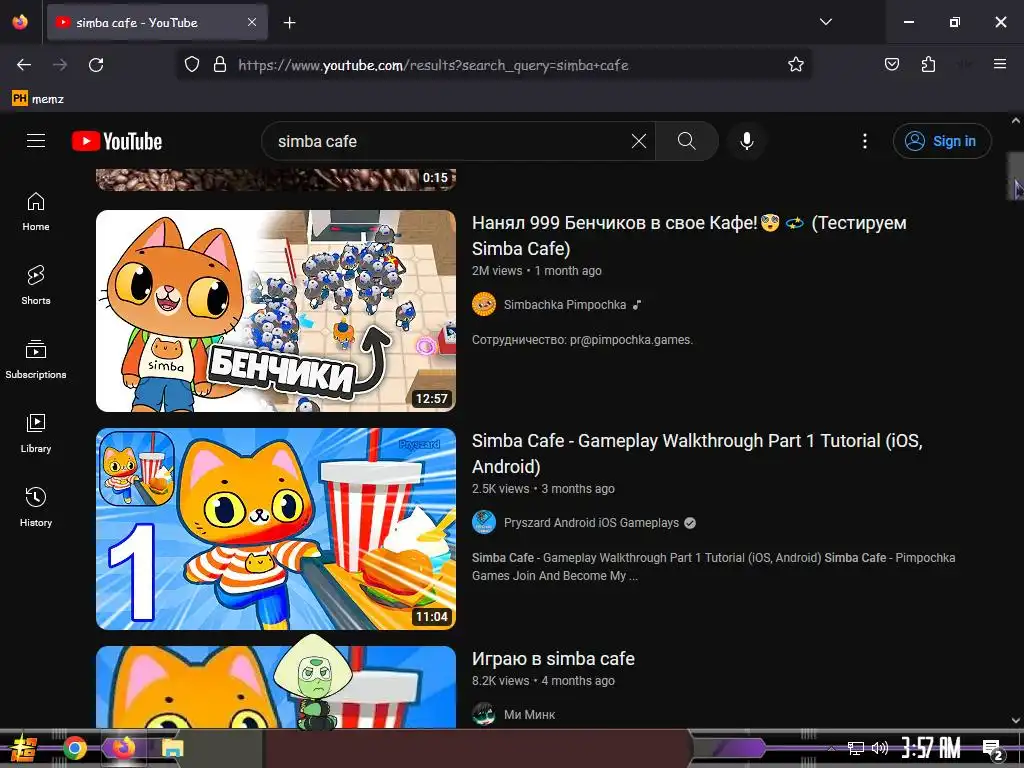Bookmark this page with the star

[795, 65]
